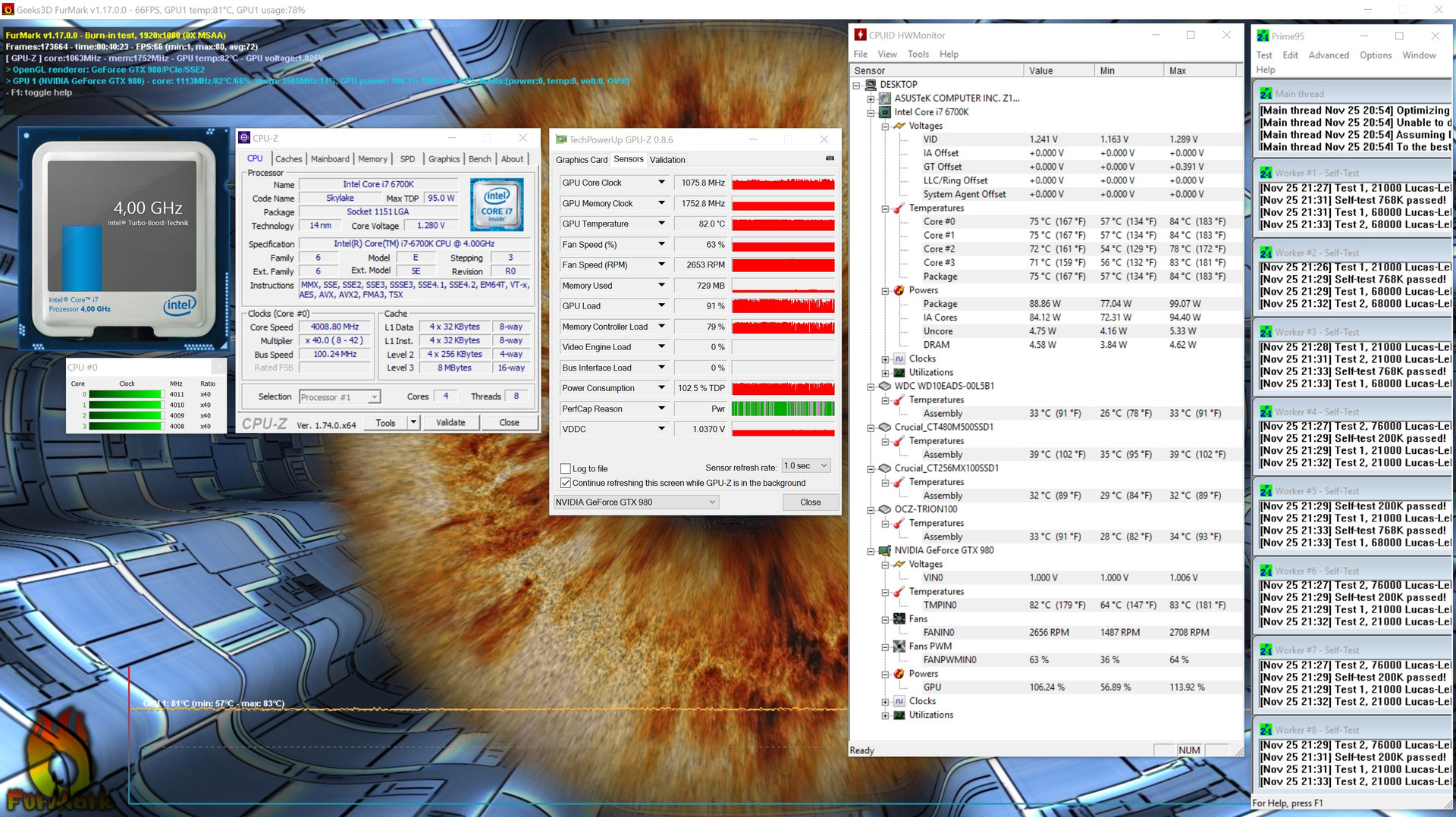Image resolution: width=1456 pixels, height=817 pixels.
Task: Open the NVIDIA GeForce GTX 980 device dropdown
Action: click(635, 502)
